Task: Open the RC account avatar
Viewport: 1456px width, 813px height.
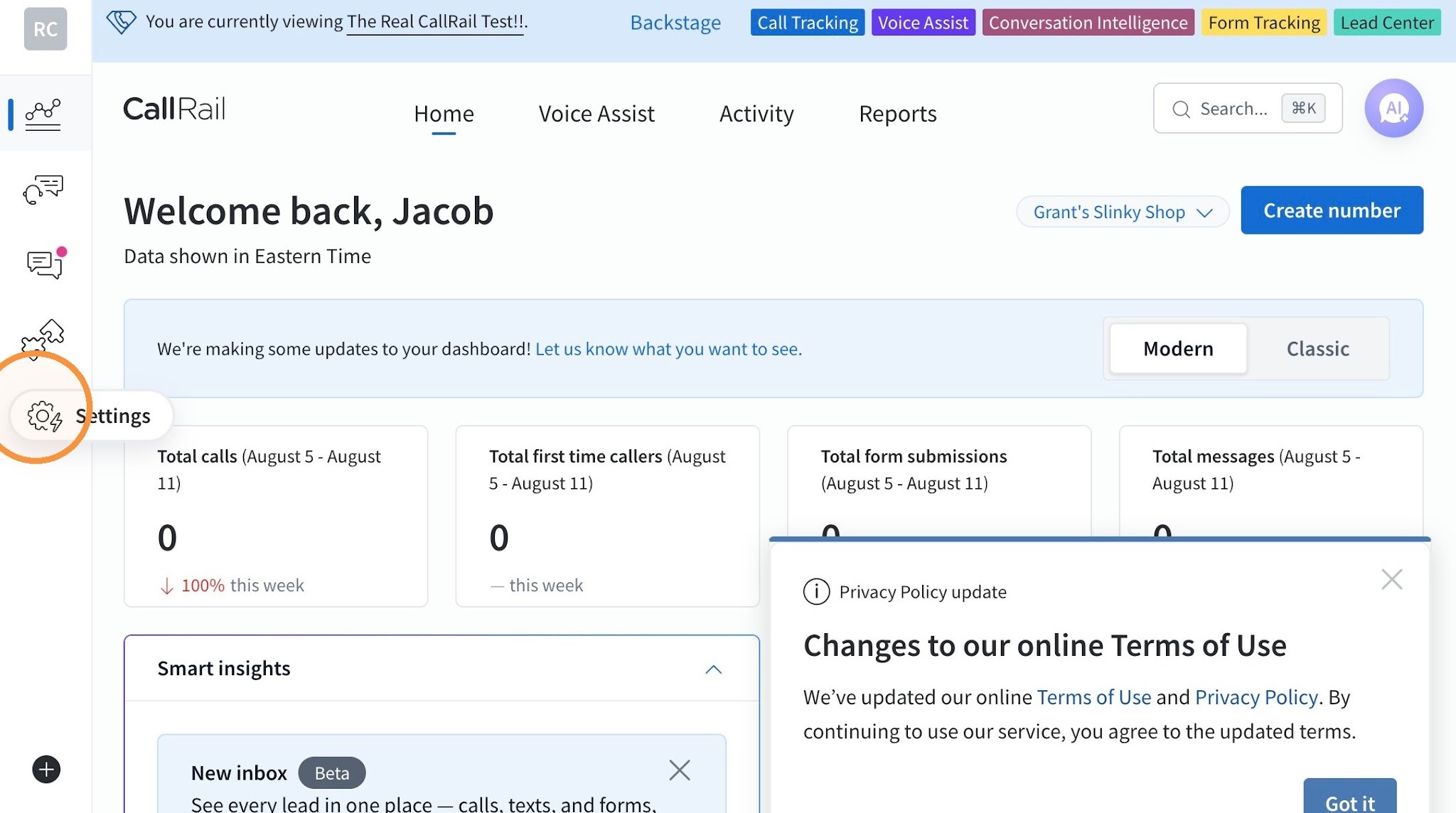Action: pyautogui.click(x=45, y=29)
